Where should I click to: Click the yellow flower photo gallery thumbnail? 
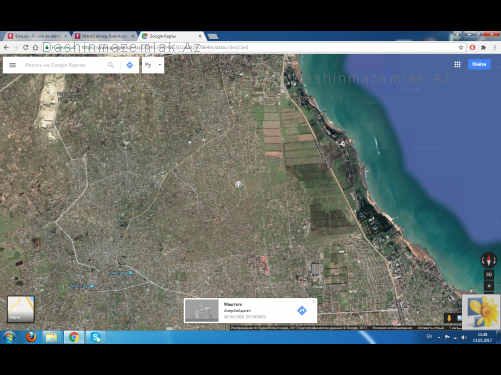[x=481, y=312]
